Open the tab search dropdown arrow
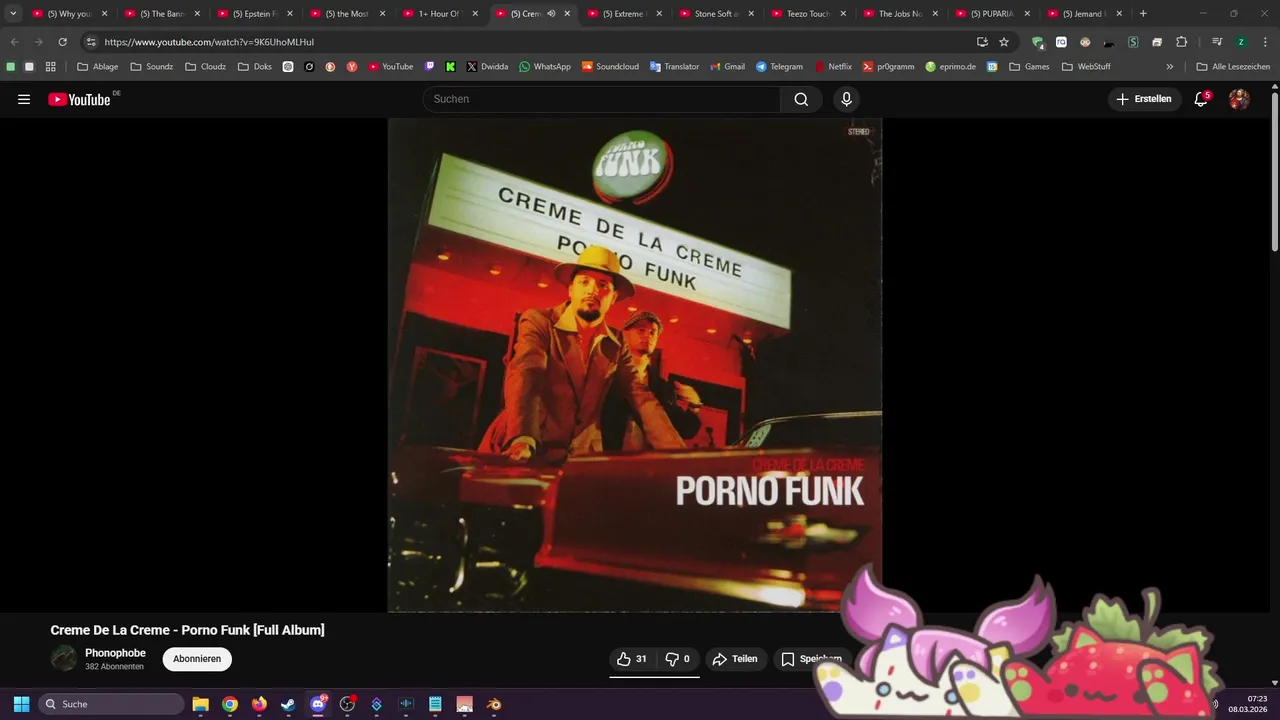The width and height of the screenshot is (1280, 720). tap(13, 14)
